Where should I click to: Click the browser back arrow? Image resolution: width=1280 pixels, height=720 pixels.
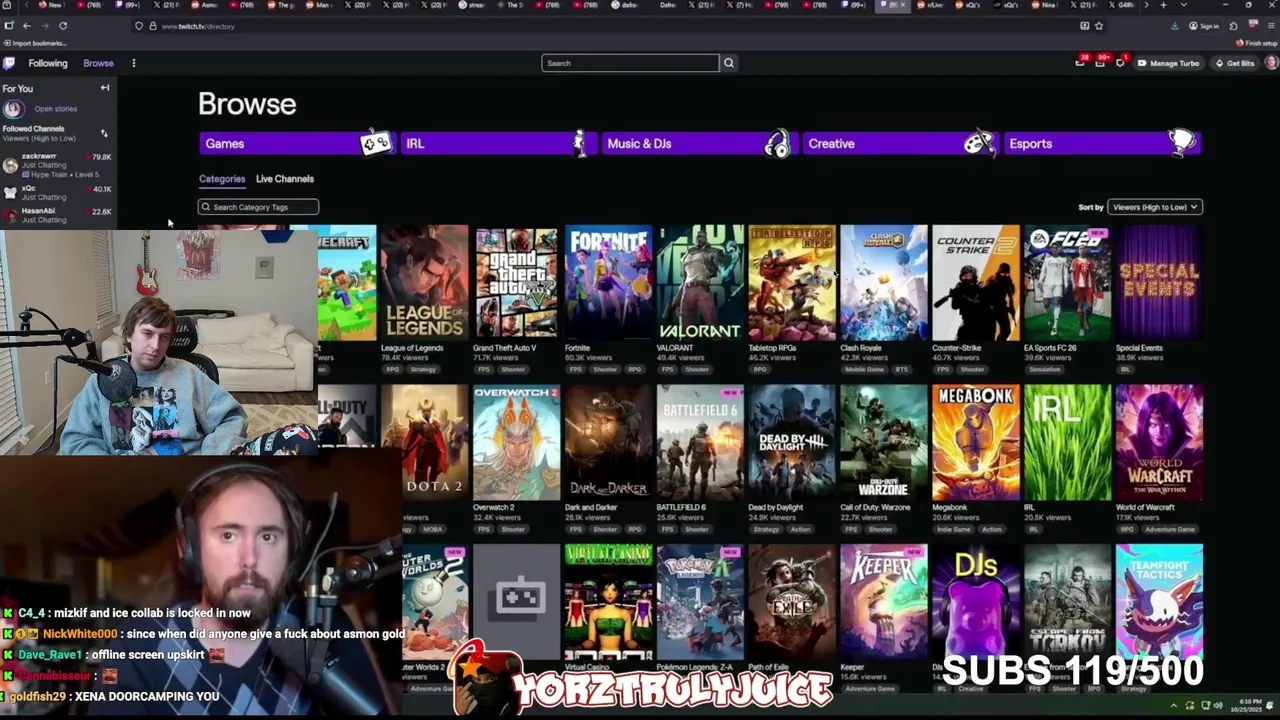pos(27,26)
